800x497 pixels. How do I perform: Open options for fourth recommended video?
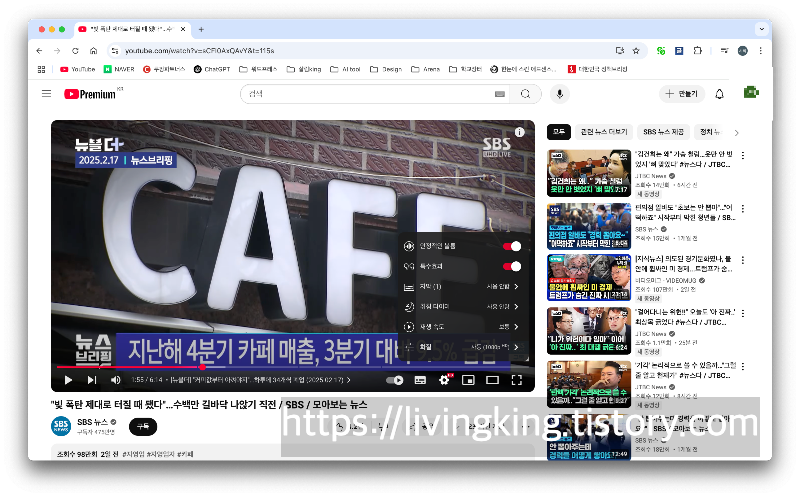(743, 313)
